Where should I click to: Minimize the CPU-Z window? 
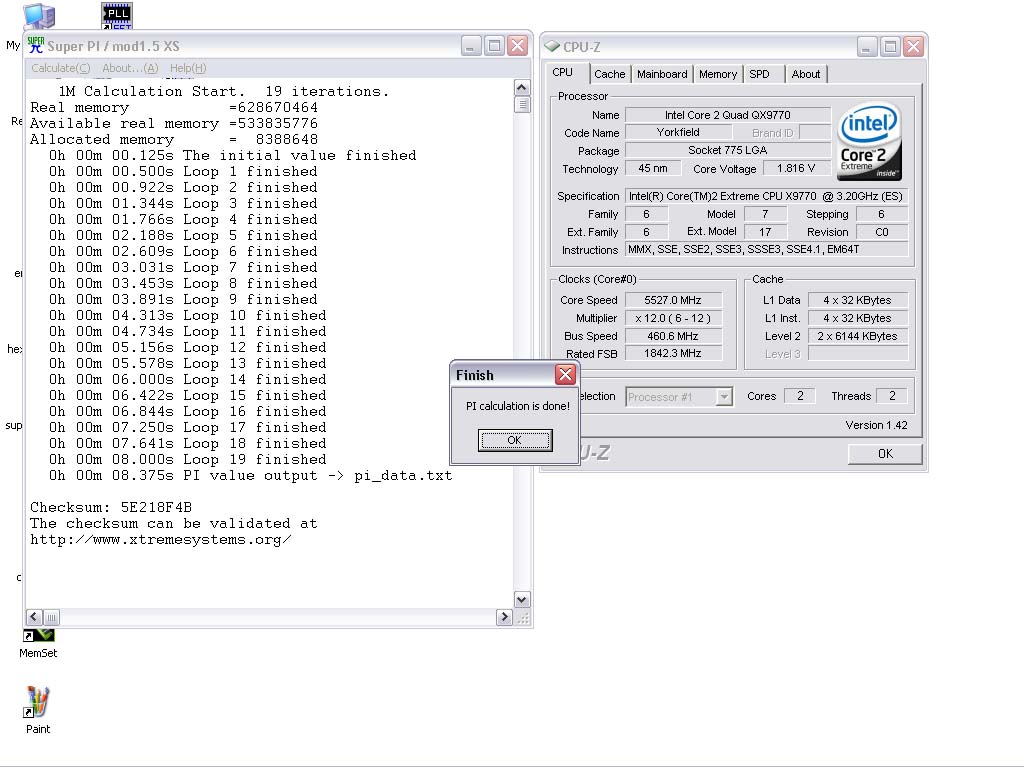click(867, 47)
